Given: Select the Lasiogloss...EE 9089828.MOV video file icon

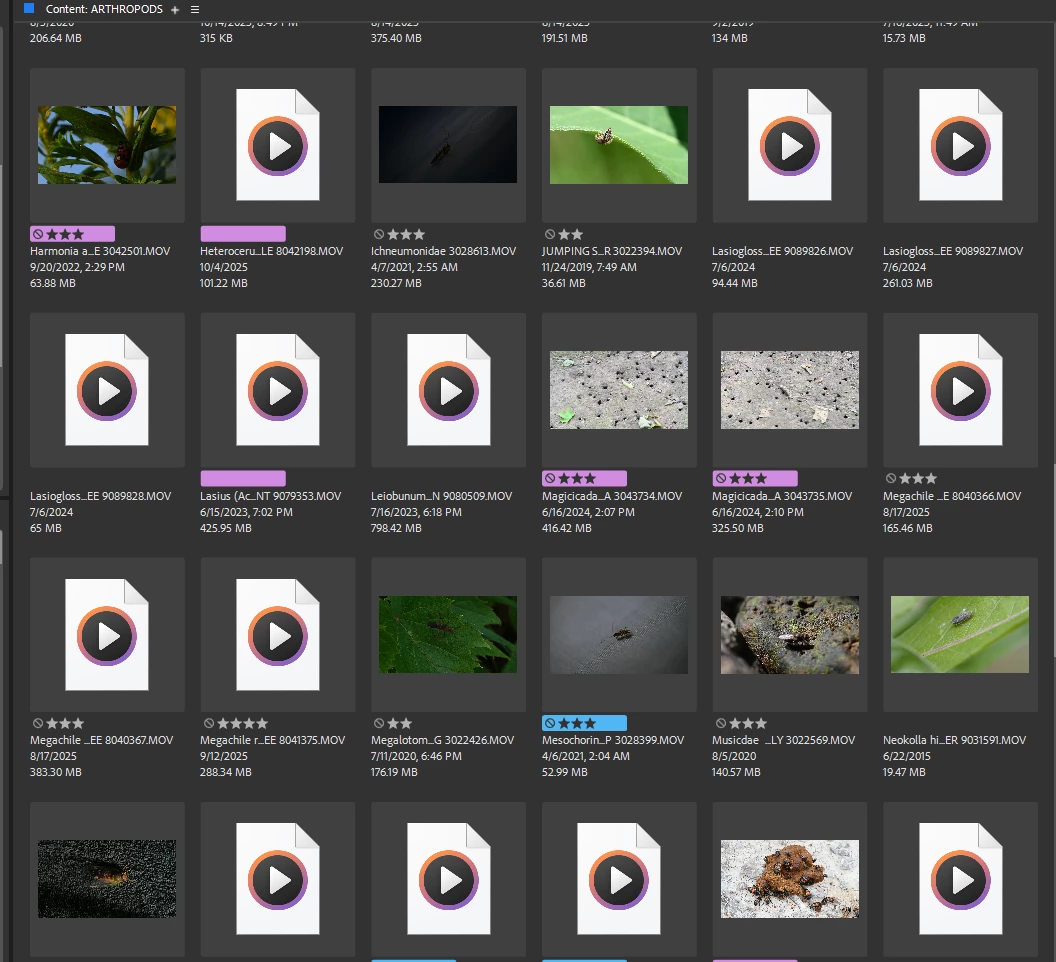Looking at the screenshot, I should 106,389.
